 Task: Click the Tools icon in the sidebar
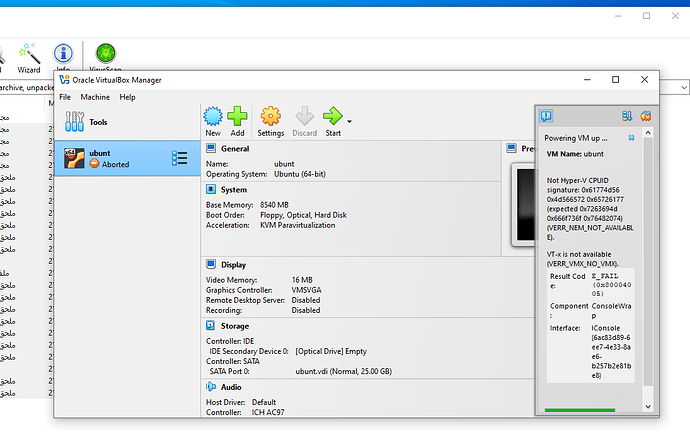point(75,122)
